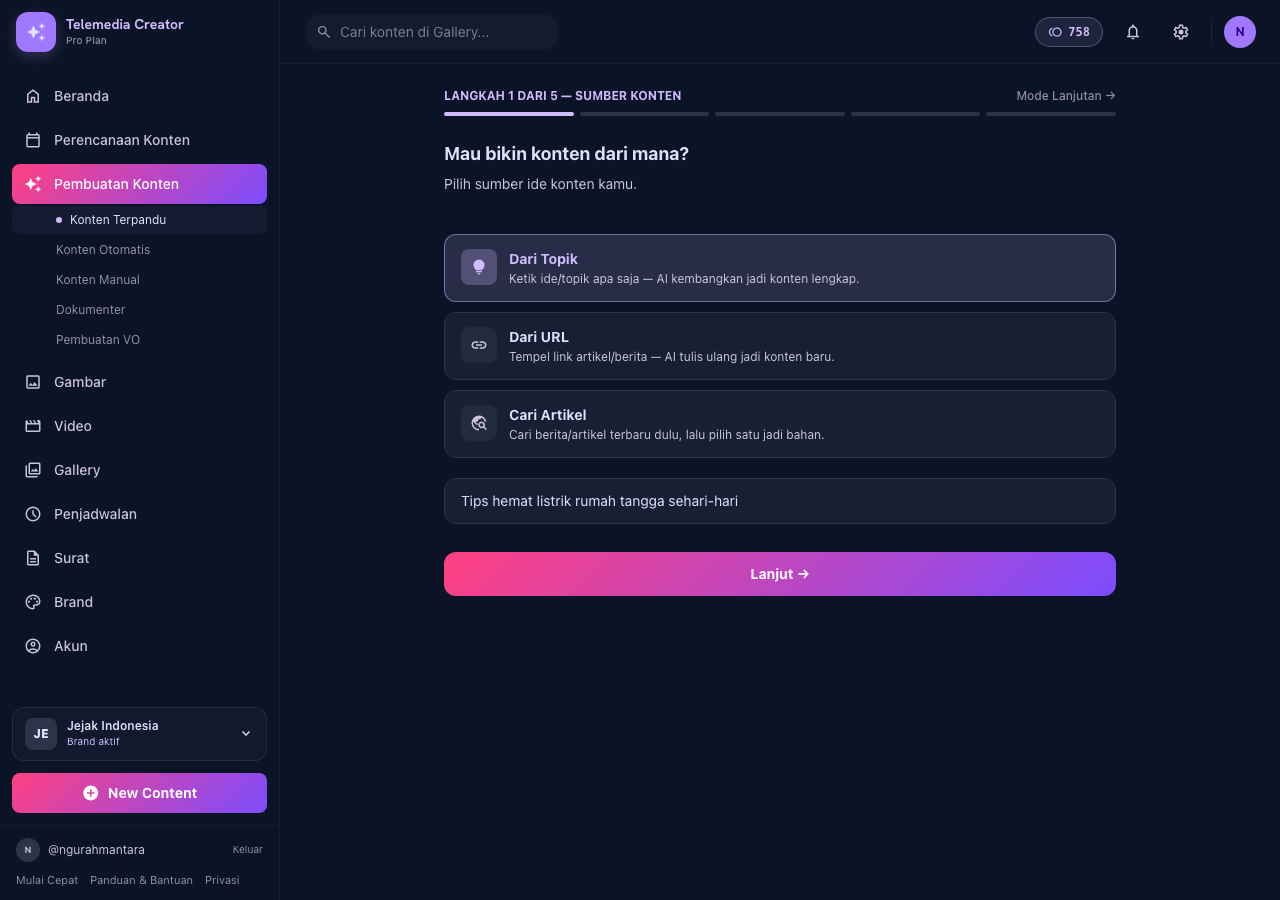The width and height of the screenshot is (1280, 900).
Task: Click the Telemedia Creator sparkle logo
Action: 36,32
